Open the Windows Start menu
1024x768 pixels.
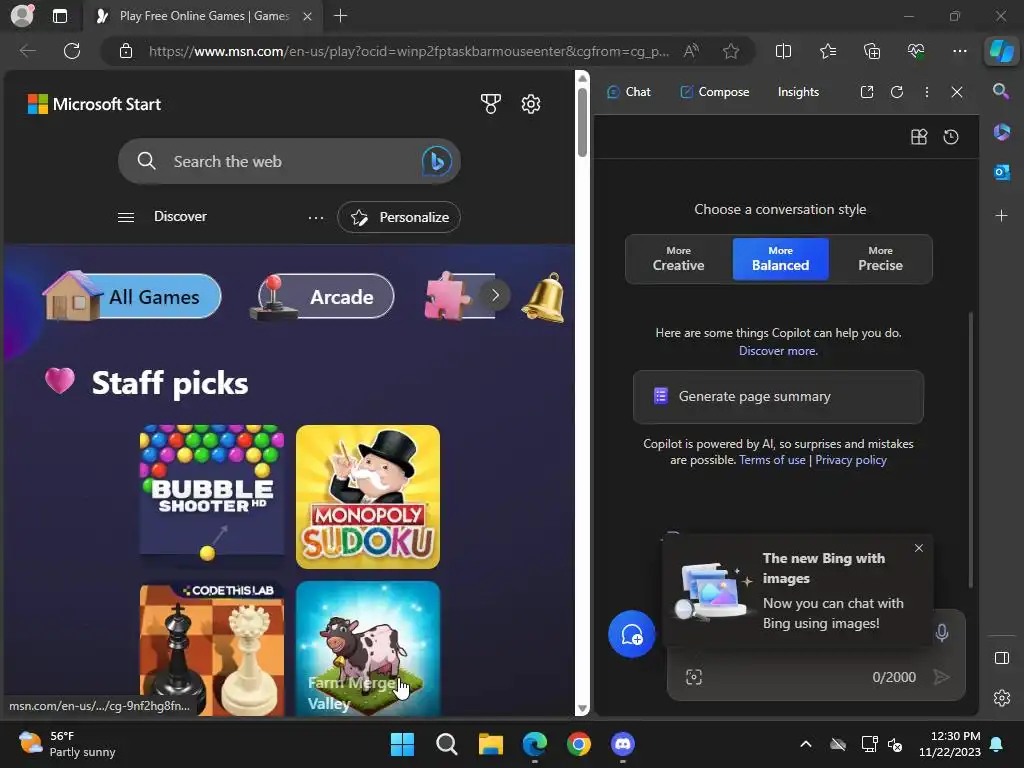tap(402, 744)
